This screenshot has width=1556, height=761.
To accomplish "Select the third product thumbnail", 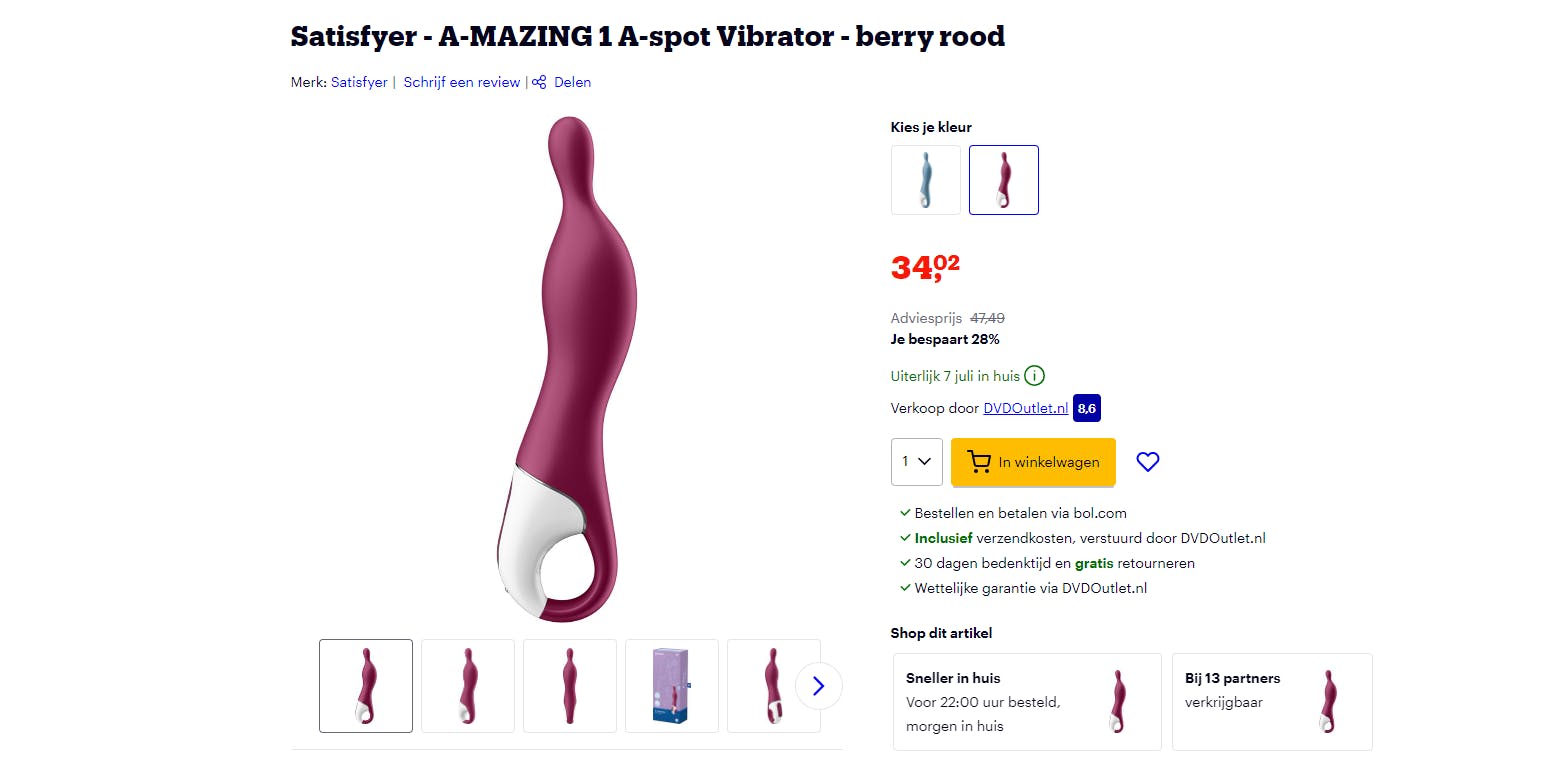I will tap(570, 686).
